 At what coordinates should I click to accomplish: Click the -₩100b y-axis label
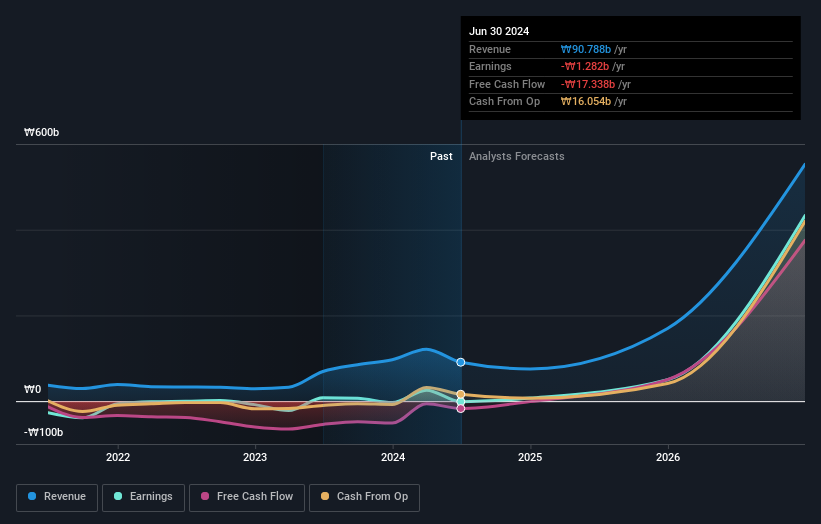click(44, 432)
